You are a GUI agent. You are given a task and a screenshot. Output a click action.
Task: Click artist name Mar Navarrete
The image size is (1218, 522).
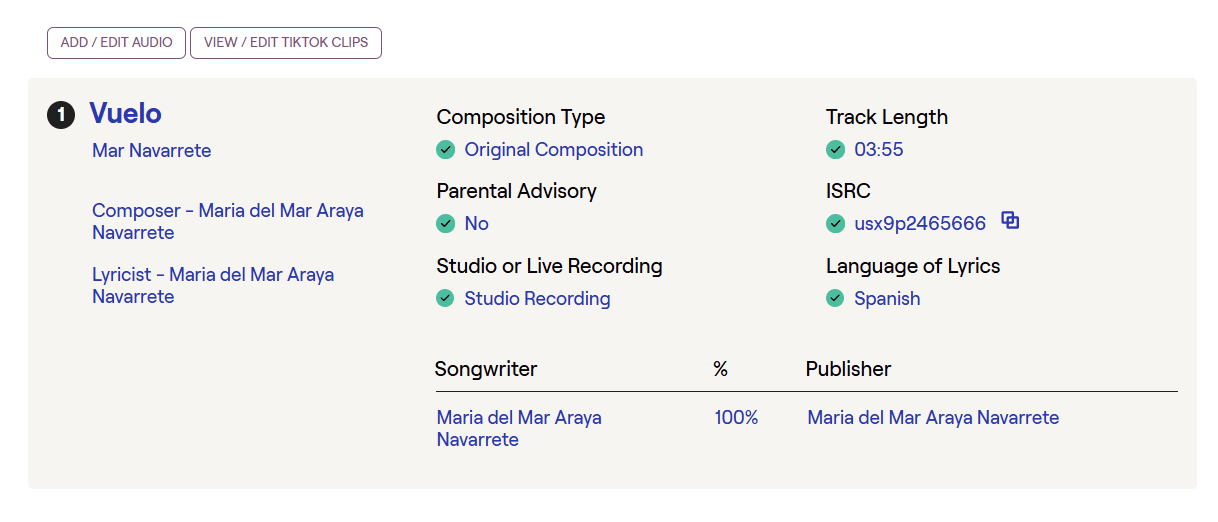(x=152, y=150)
